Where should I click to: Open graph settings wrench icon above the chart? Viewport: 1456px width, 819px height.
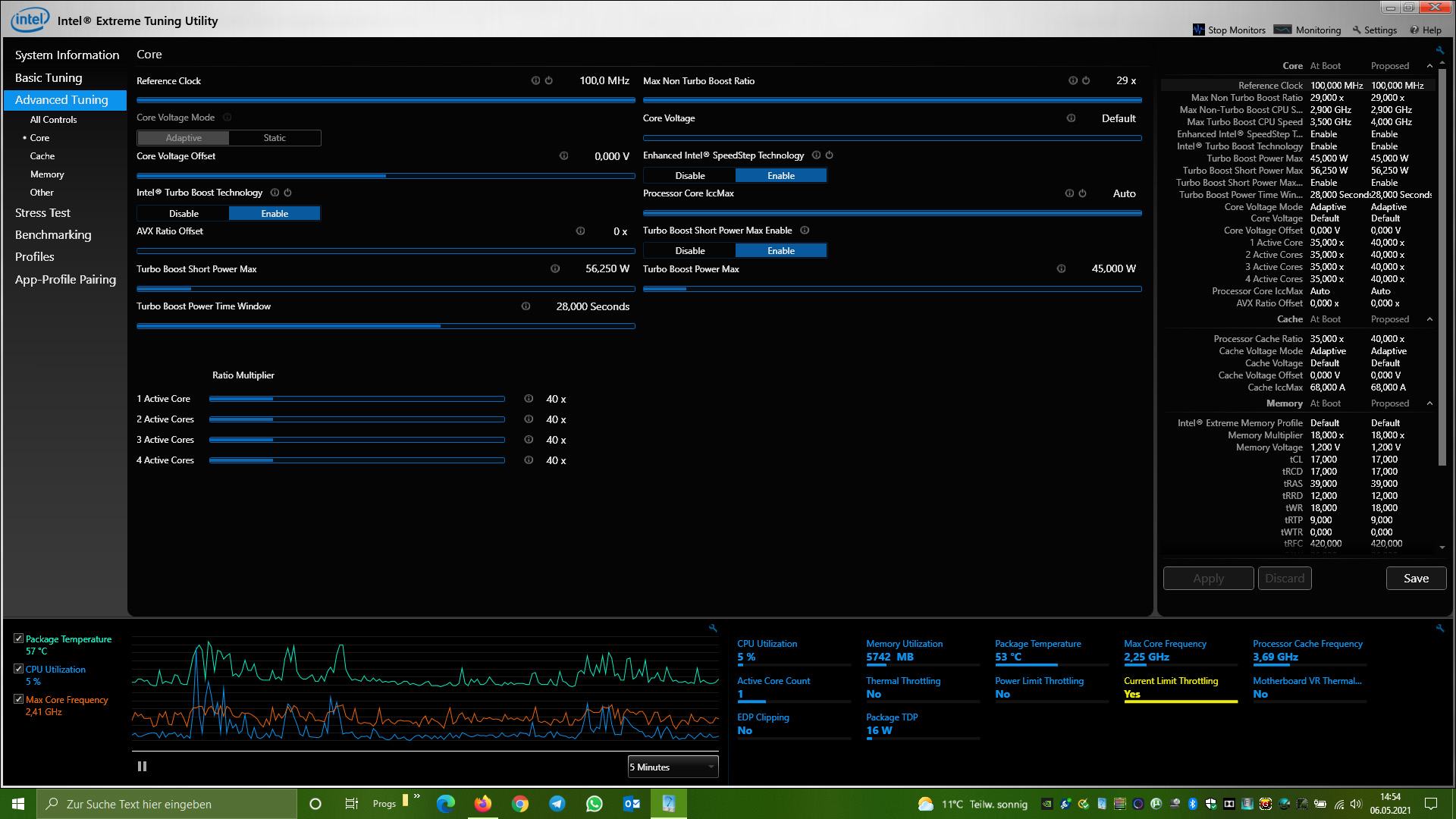pos(713,628)
